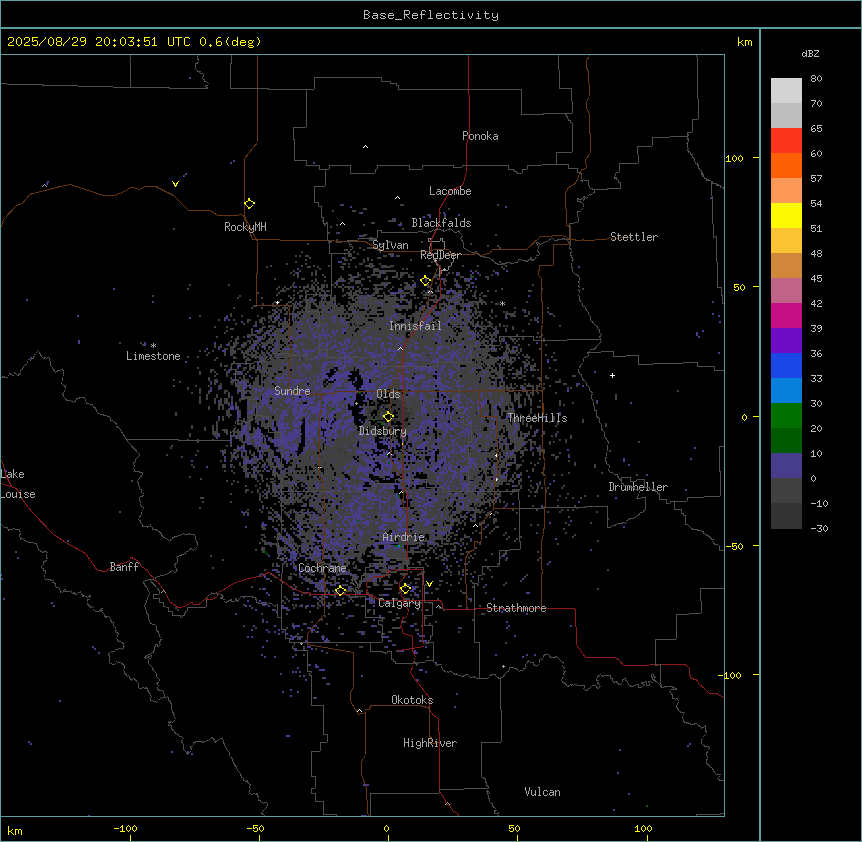Pick the lightest gray 70-80 dBZ legend swatch
The width and height of the screenshot is (862, 842).
(x=786, y=91)
